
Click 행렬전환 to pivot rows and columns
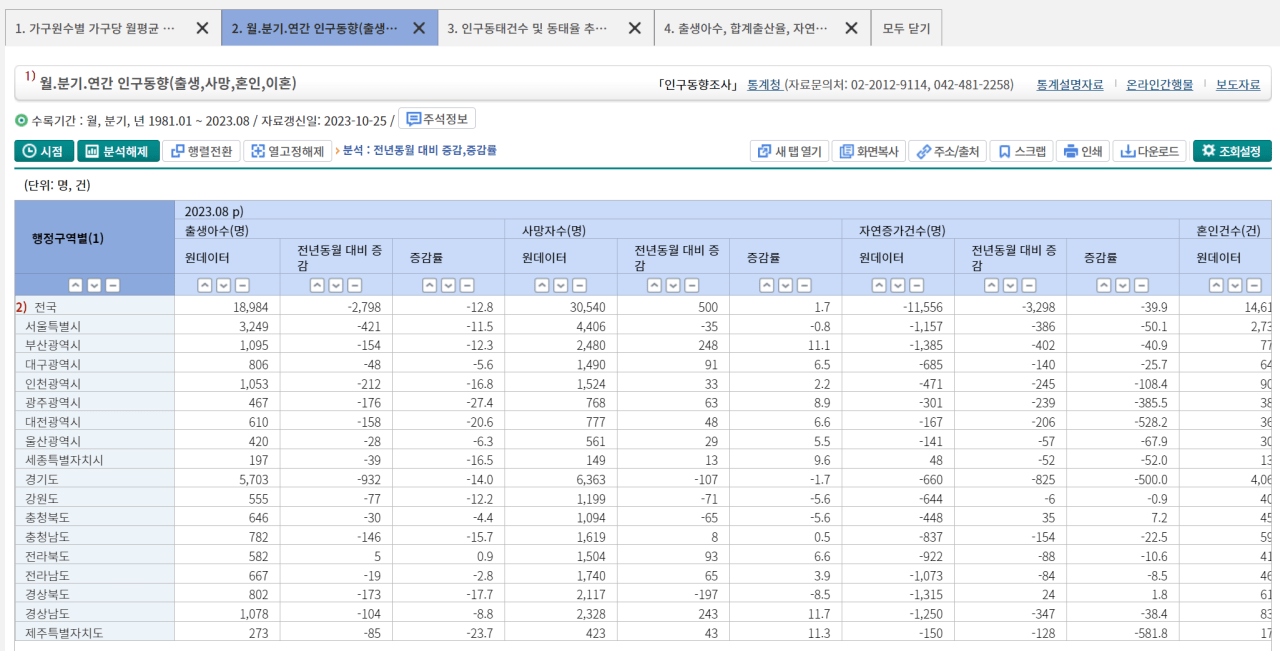pyautogui.click(x=201, y=151)
